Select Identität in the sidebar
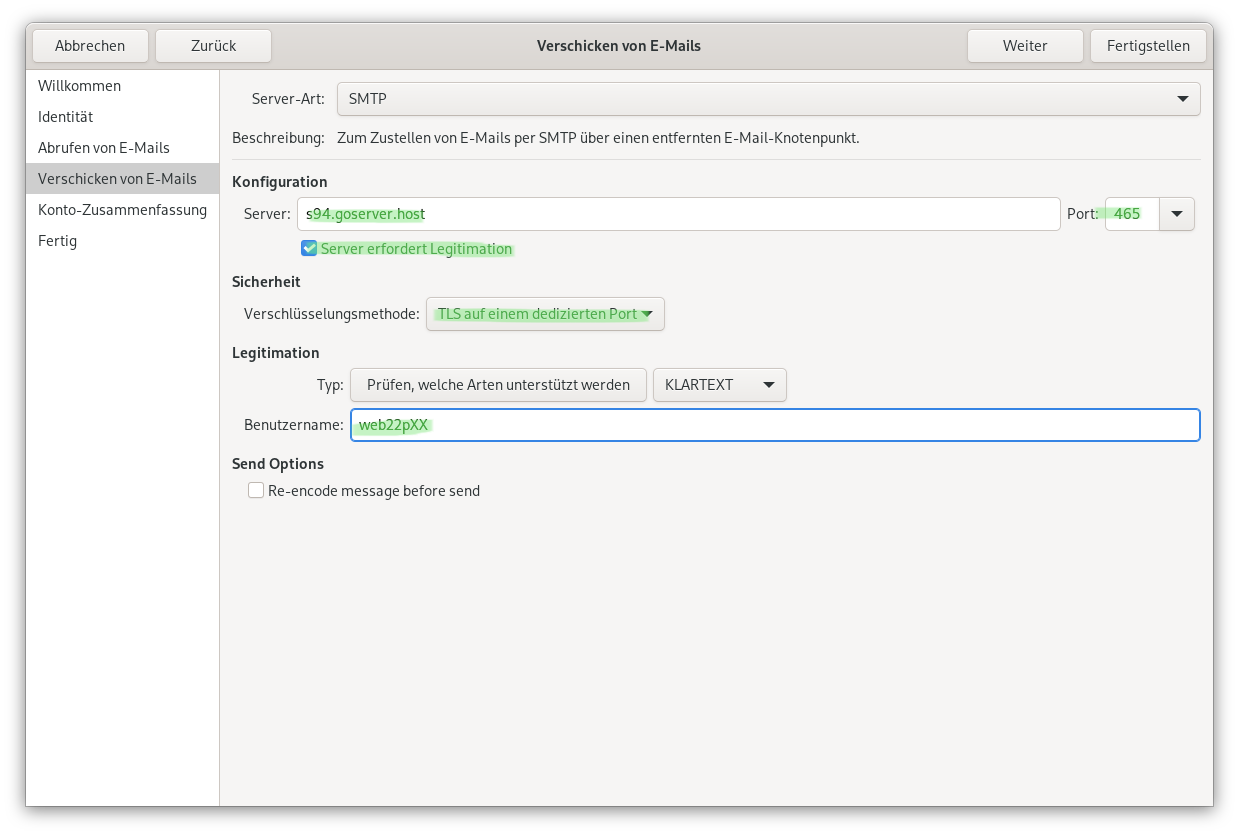 [x=66, y=117]
